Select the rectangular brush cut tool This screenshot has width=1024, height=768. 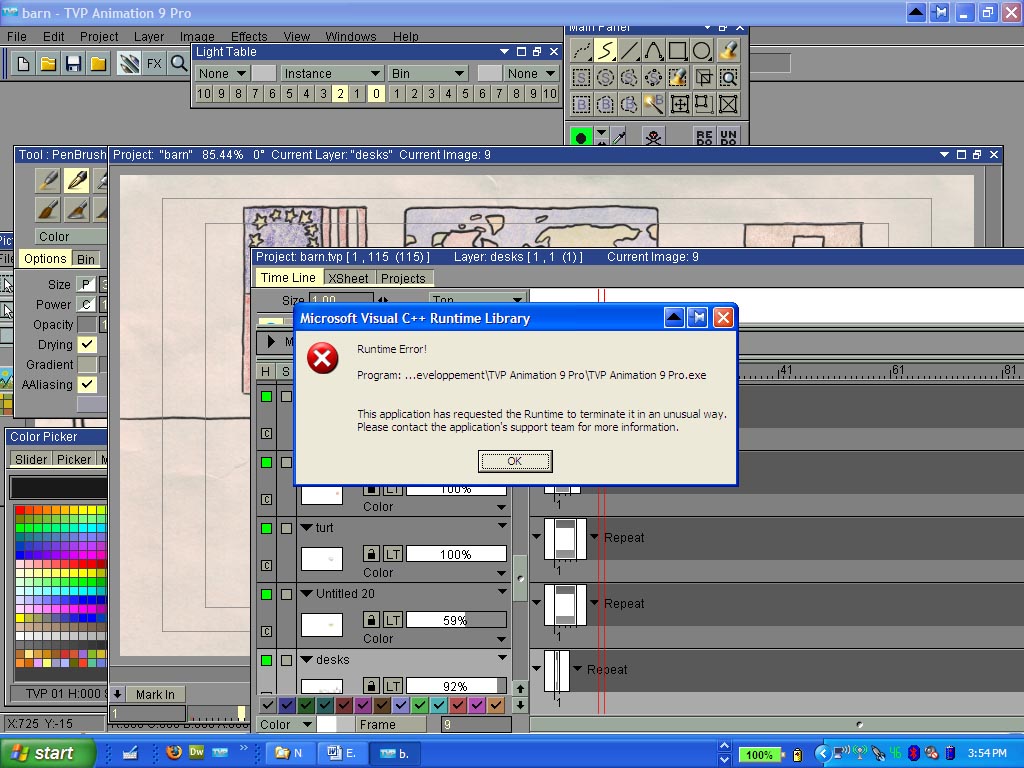581,104
